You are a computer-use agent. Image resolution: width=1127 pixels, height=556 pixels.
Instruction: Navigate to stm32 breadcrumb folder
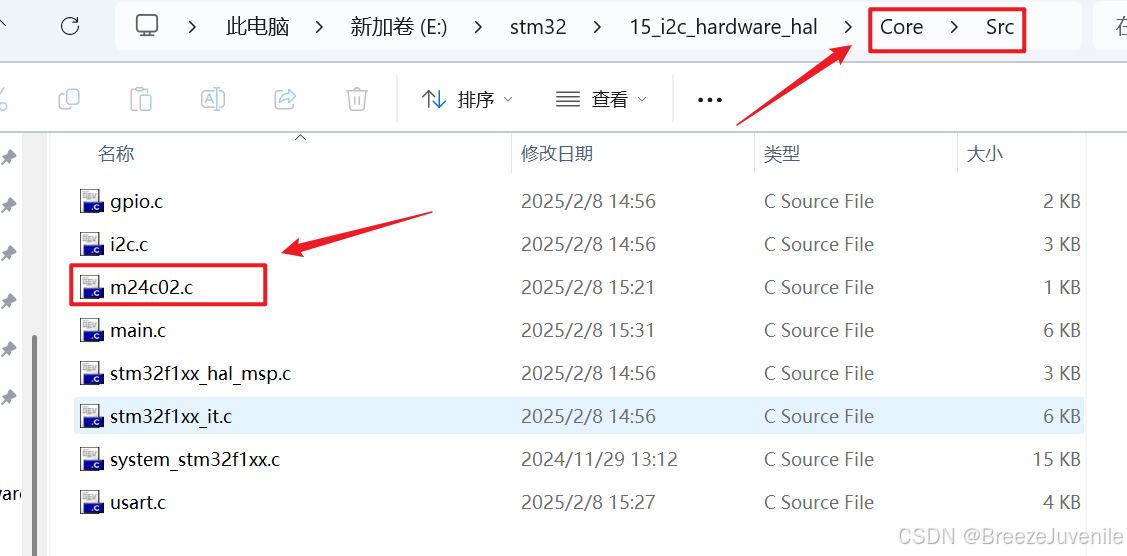click(538, 27)
